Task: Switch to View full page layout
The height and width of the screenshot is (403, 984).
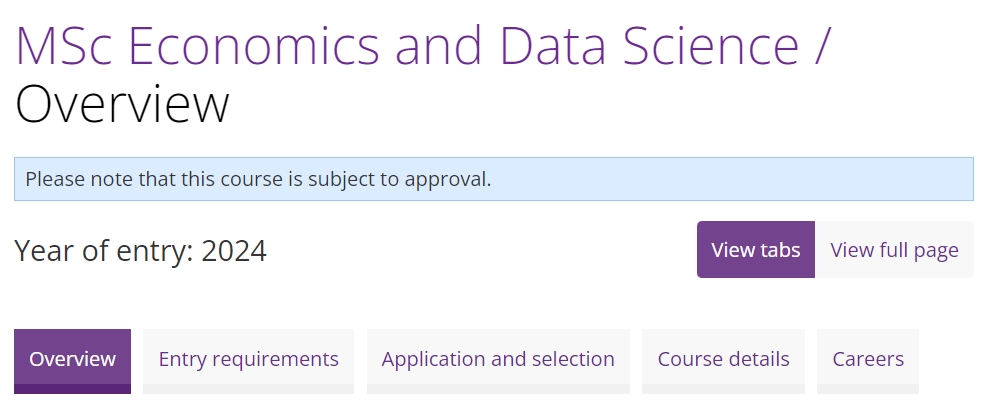Action: (x=894, y=250)
